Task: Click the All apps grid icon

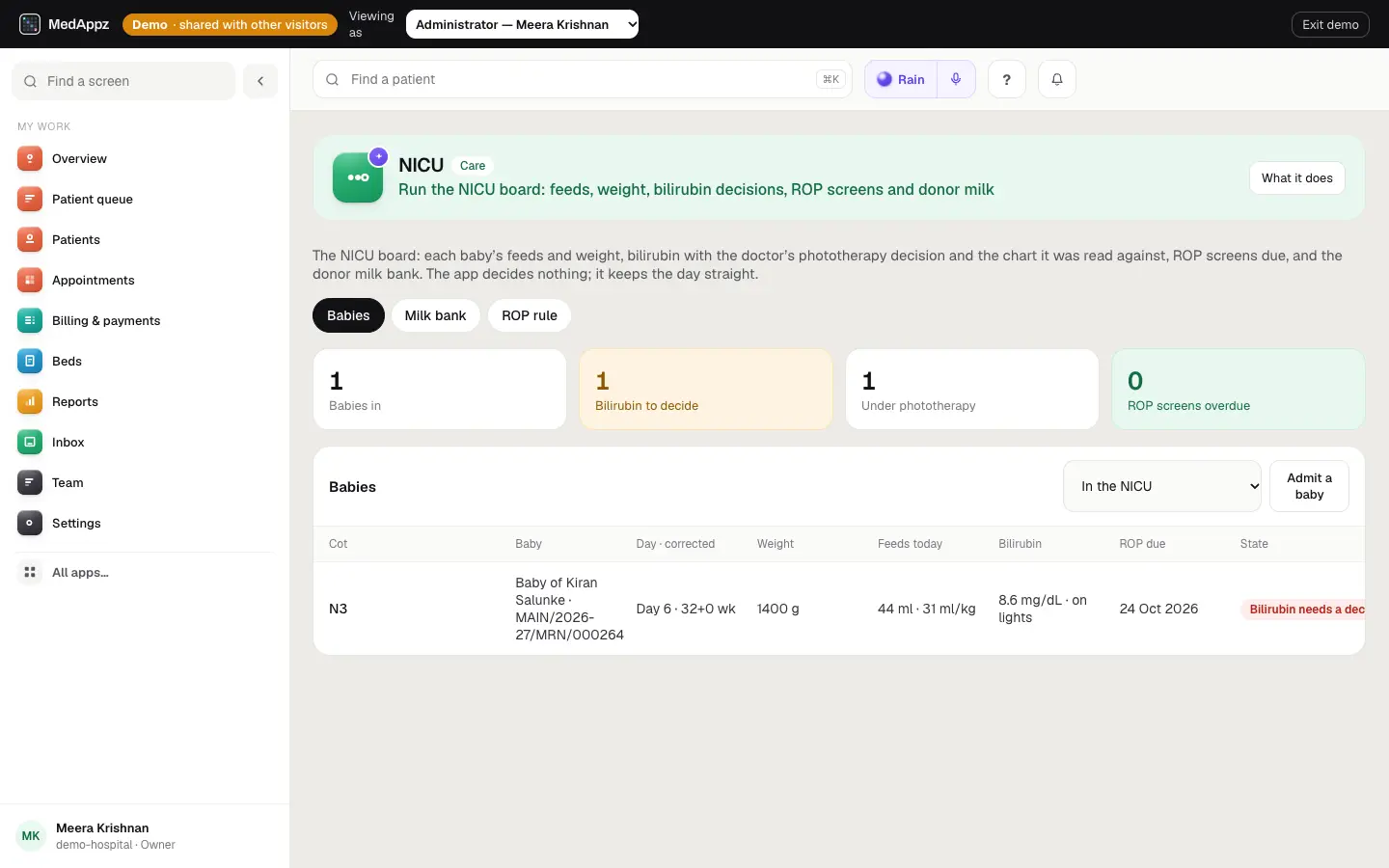Action: [x=30, y=573]
